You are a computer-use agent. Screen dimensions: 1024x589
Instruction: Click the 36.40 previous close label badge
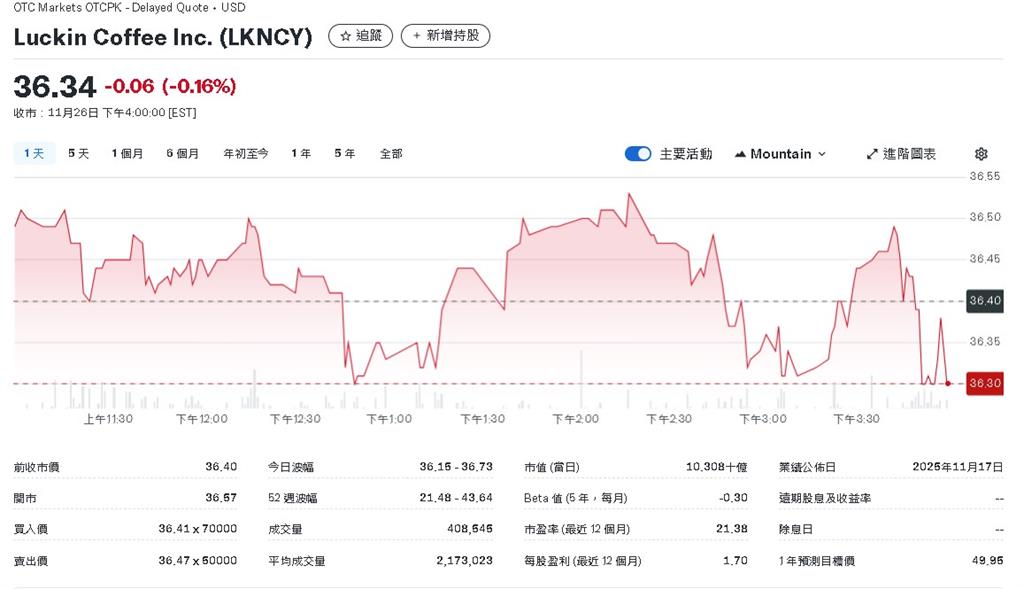pyautogui.click(x=984, y=300)
